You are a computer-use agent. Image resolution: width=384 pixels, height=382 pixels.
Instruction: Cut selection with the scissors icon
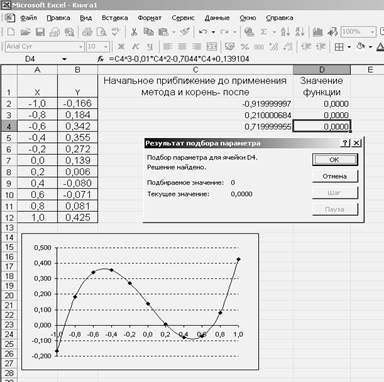[134, 32]
